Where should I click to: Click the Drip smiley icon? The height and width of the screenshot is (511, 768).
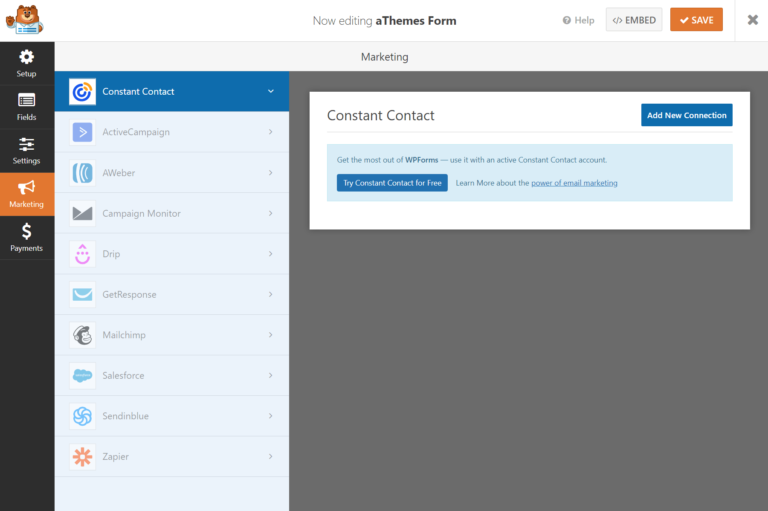tap(82, 254)
